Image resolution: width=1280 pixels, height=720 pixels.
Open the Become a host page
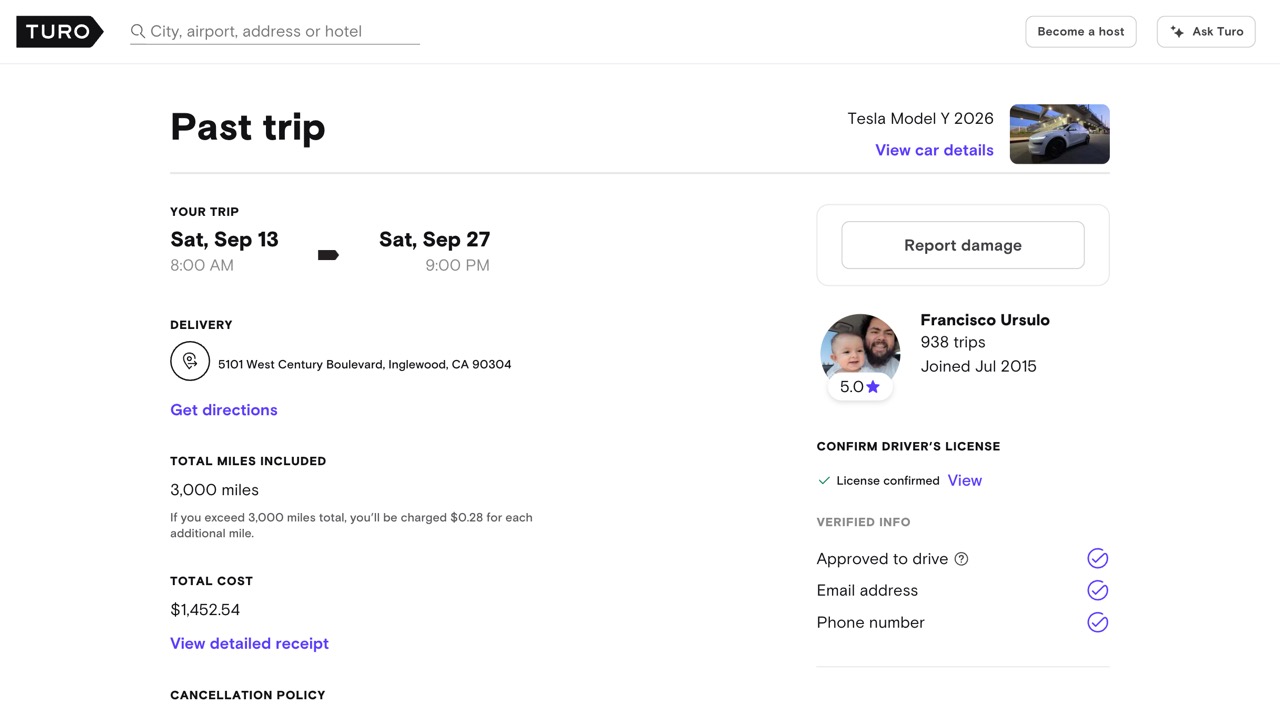1080,32
